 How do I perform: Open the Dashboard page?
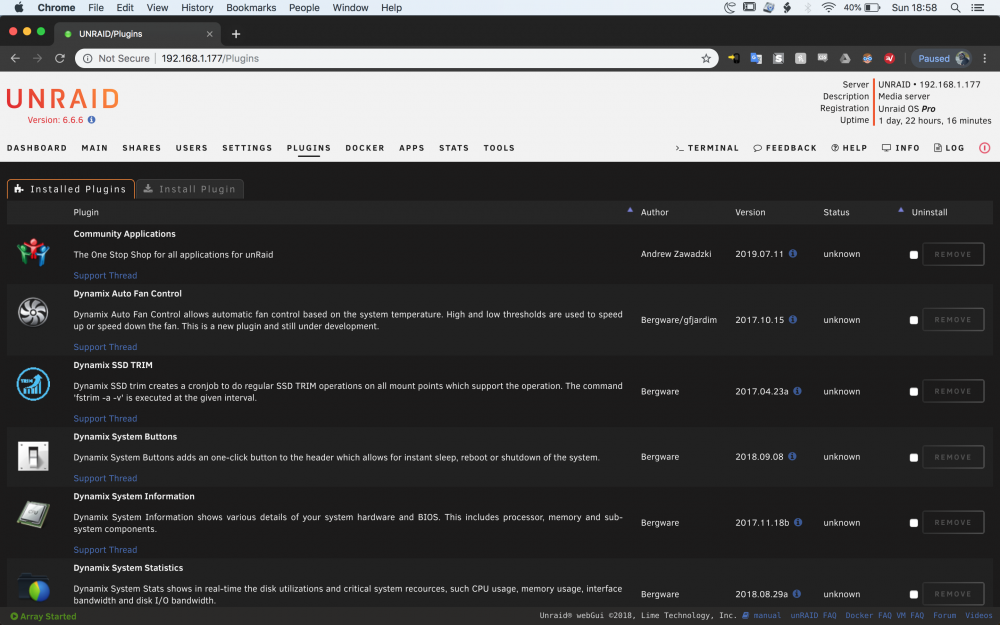point(37,148)
